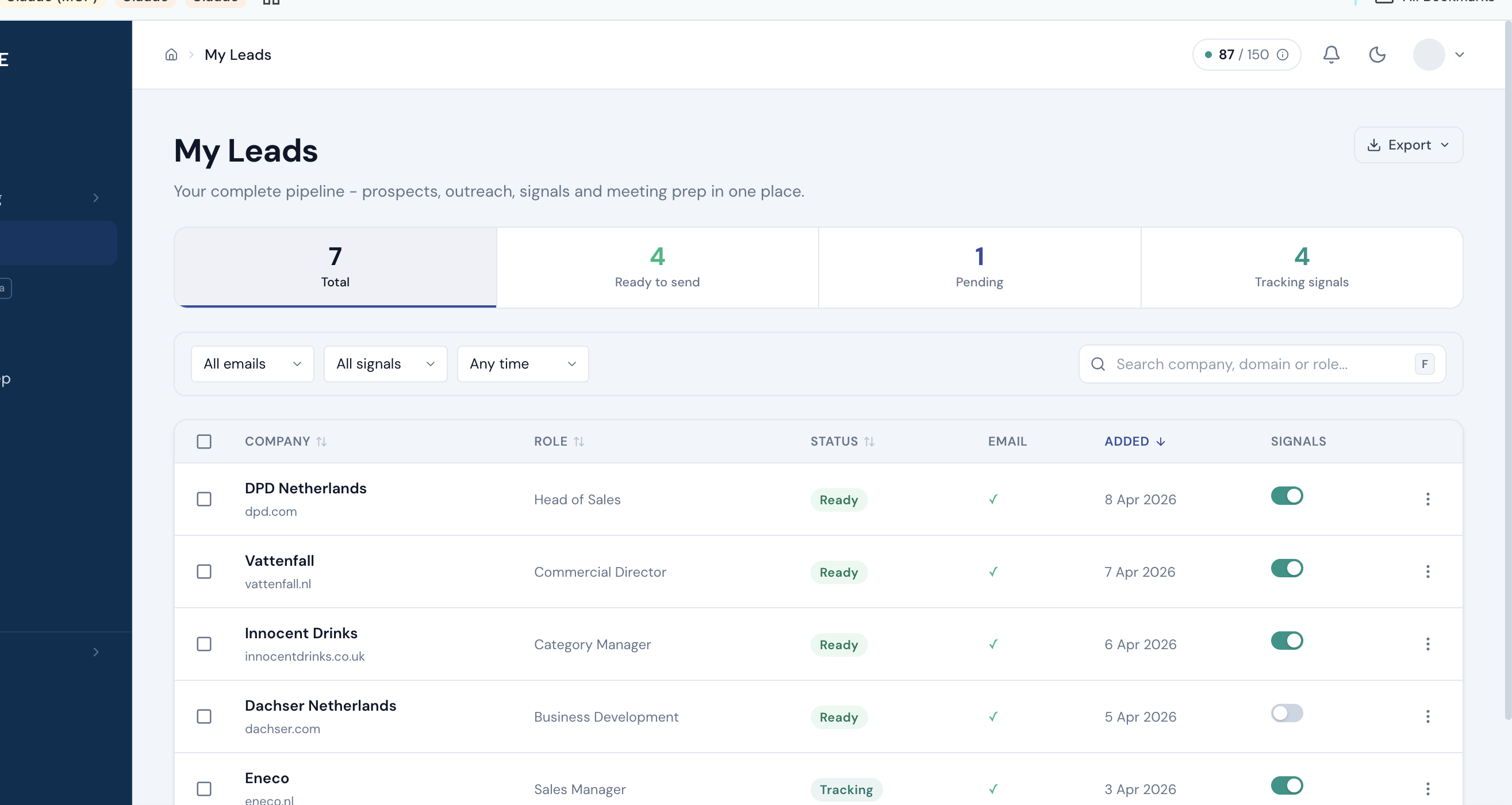The height and width of the screenshot is (805, 1512).
Task: Click the Export button
Action: click(1408, 144)
